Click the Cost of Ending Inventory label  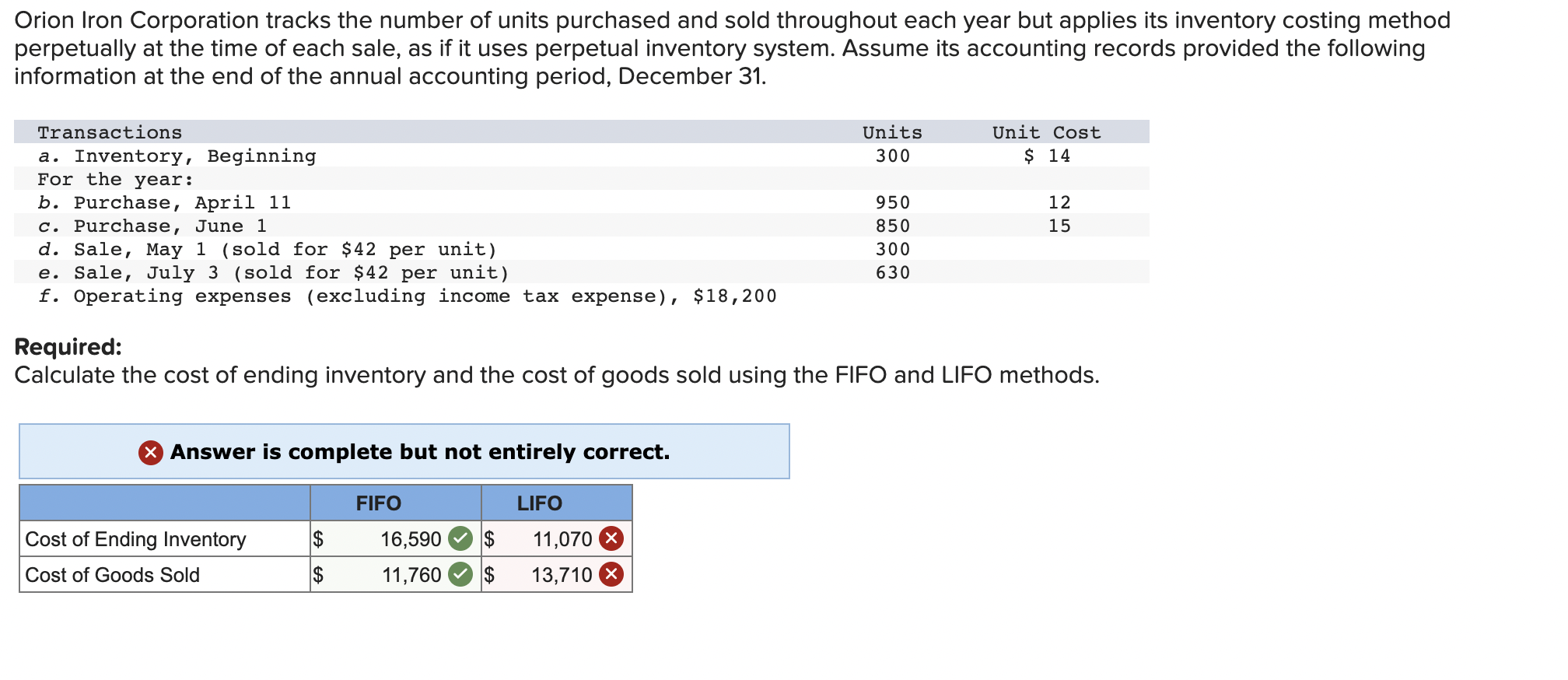point(135,538)
